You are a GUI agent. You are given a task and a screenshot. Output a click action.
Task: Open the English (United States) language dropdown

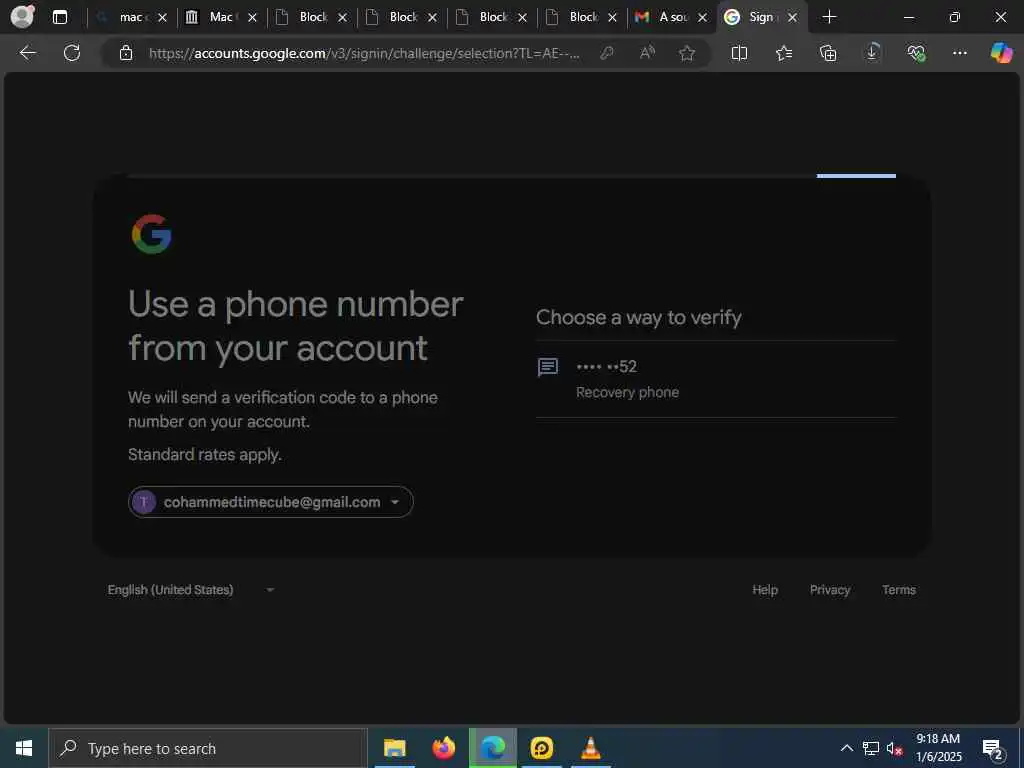click(191, 590)
